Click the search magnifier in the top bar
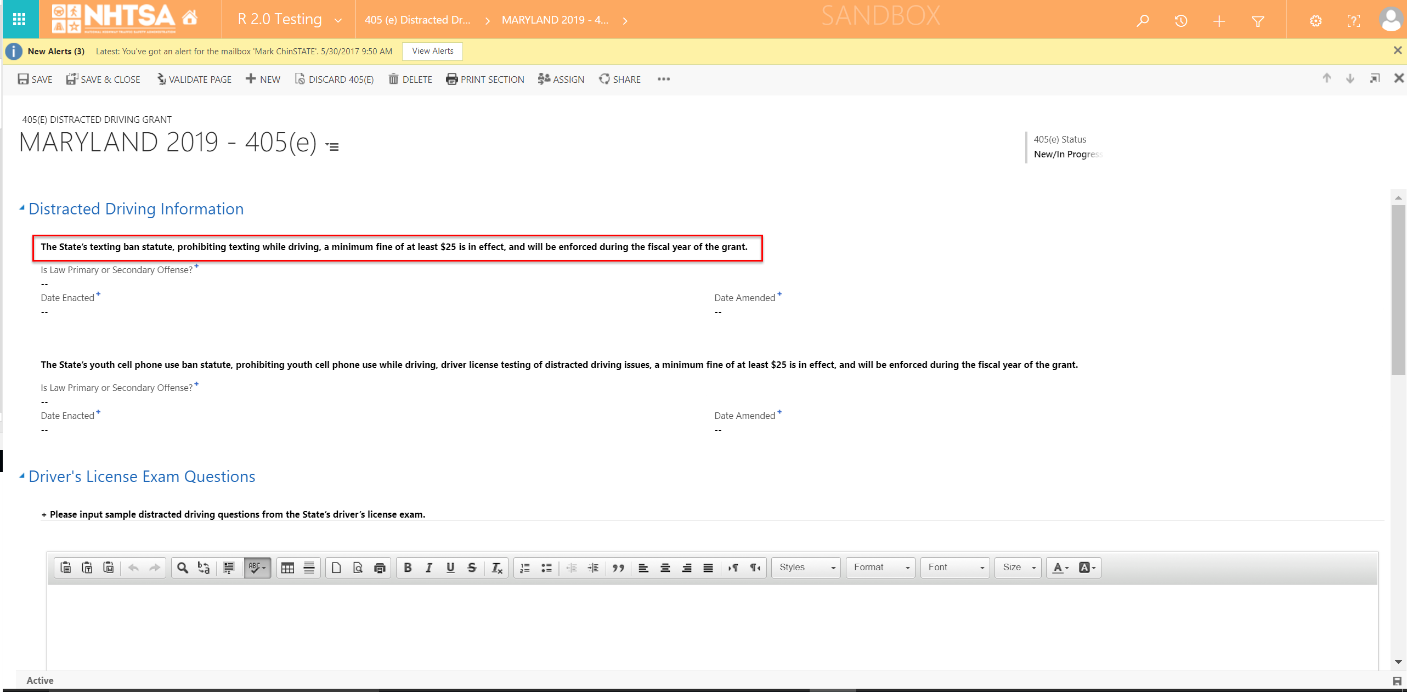 click(1143, 21)
